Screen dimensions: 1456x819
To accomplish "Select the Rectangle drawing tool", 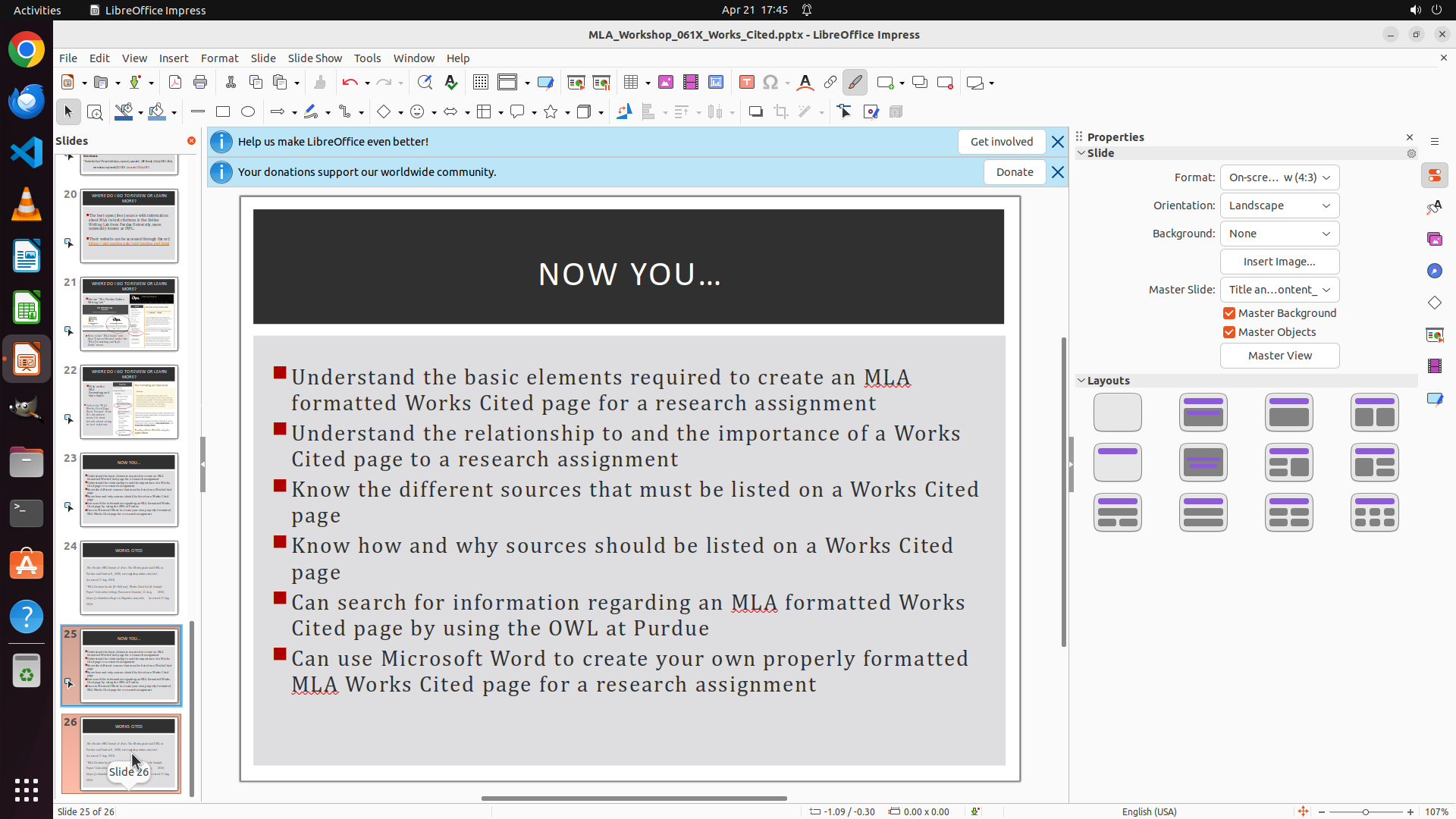I will pos(223,112).
